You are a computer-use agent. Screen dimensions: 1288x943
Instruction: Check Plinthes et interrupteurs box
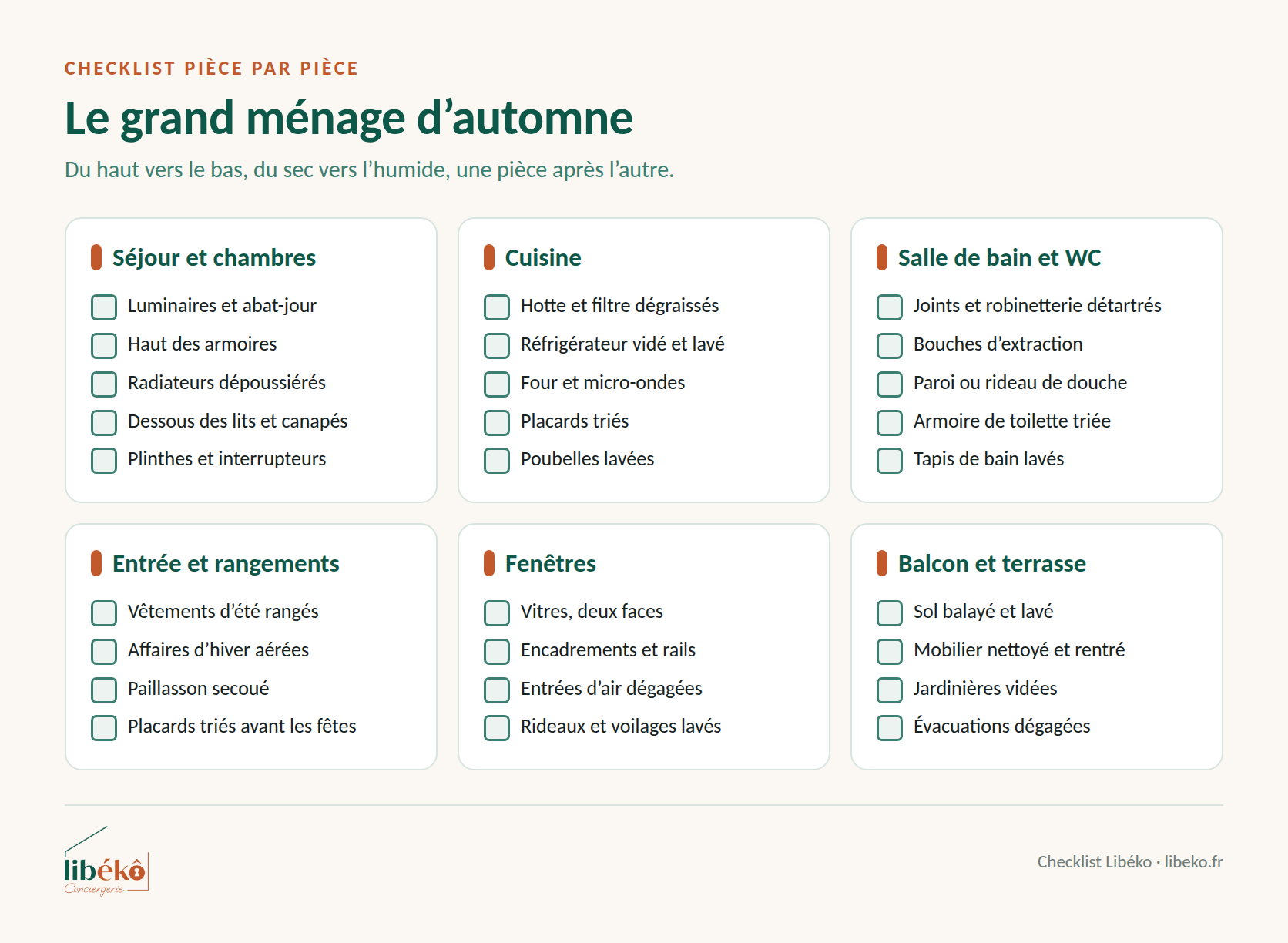click(104, 460)
